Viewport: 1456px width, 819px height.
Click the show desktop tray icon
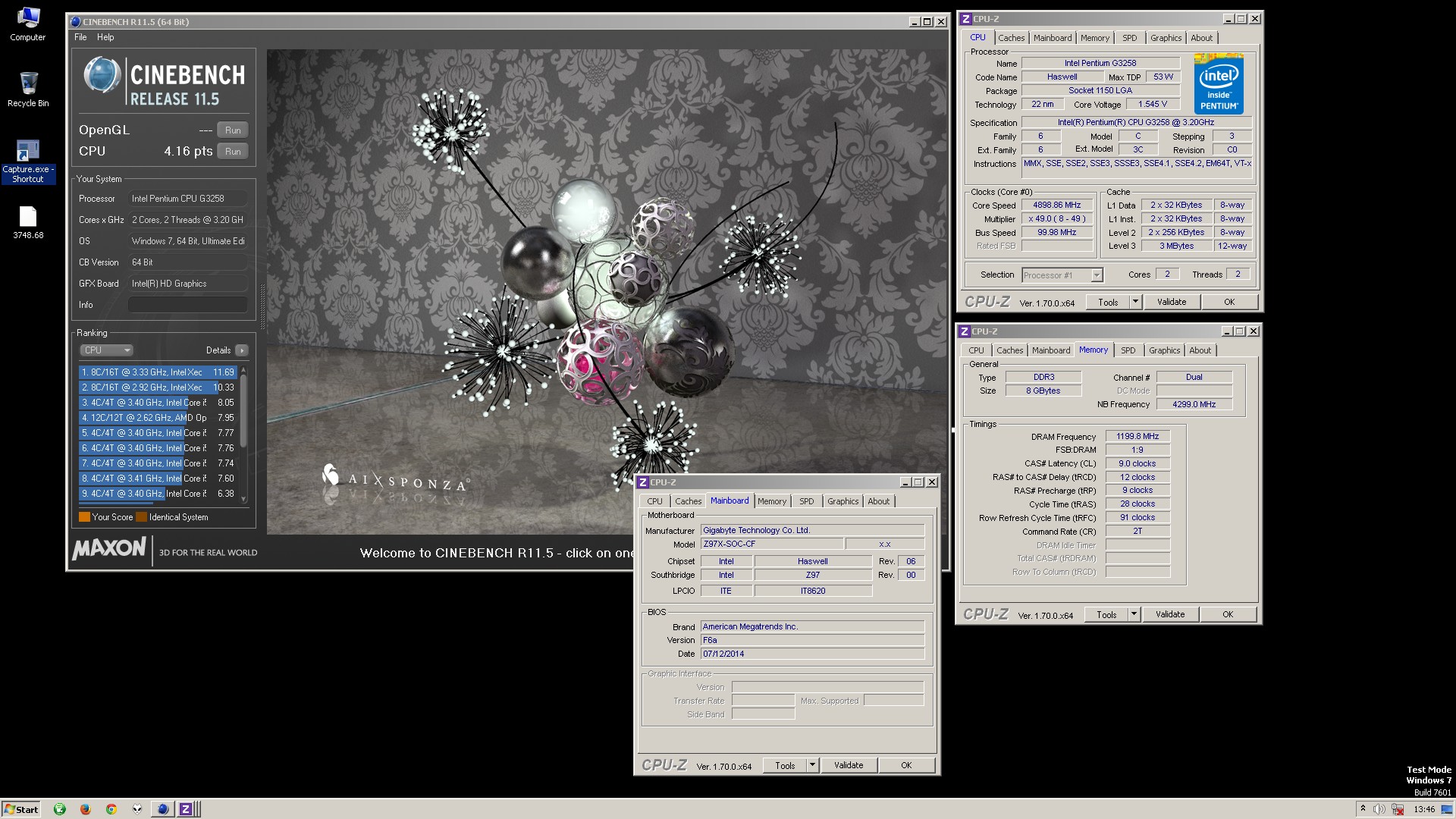pyautogui.click(x=1446, y=809)
